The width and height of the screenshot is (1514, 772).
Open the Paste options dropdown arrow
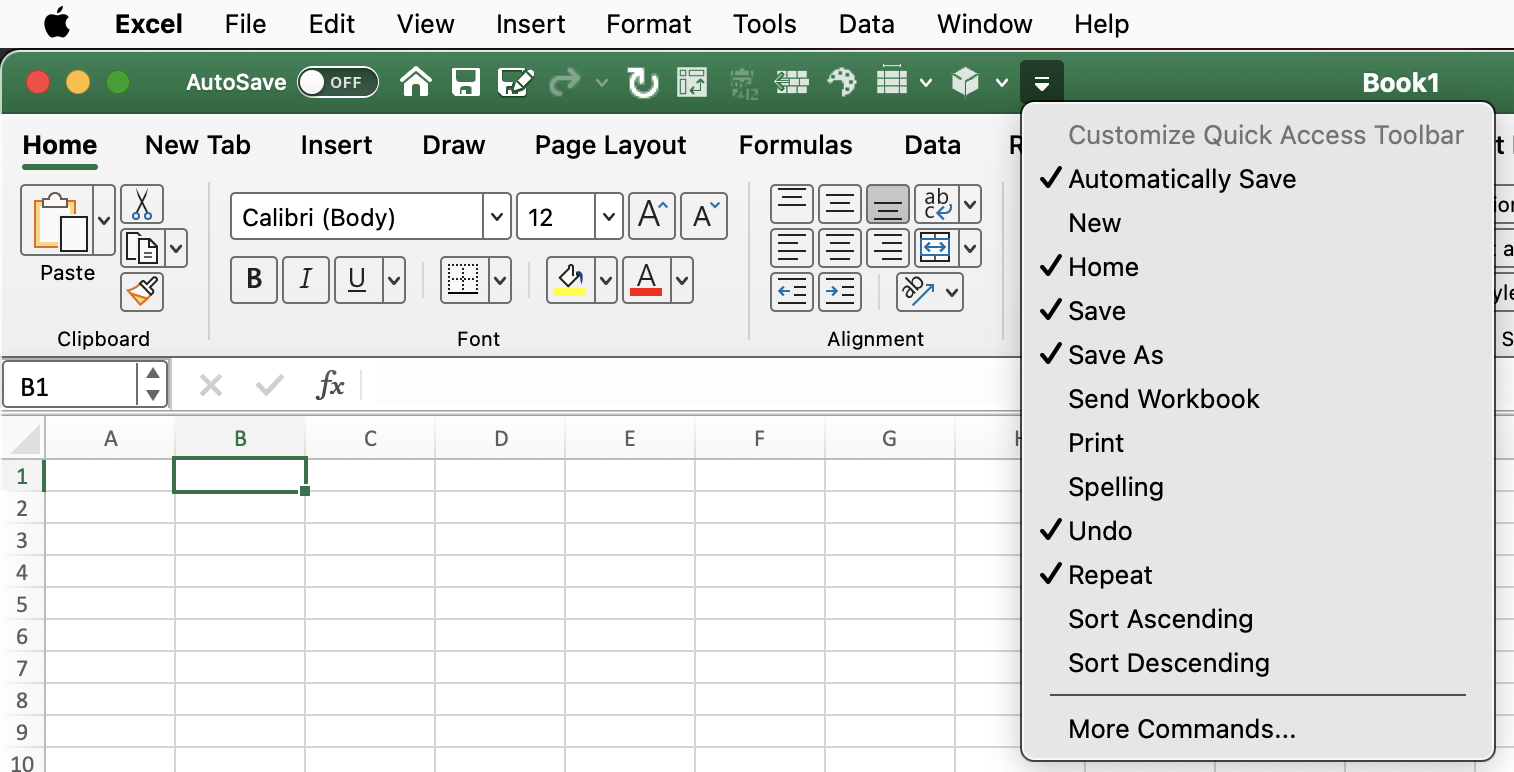[104, 220]
